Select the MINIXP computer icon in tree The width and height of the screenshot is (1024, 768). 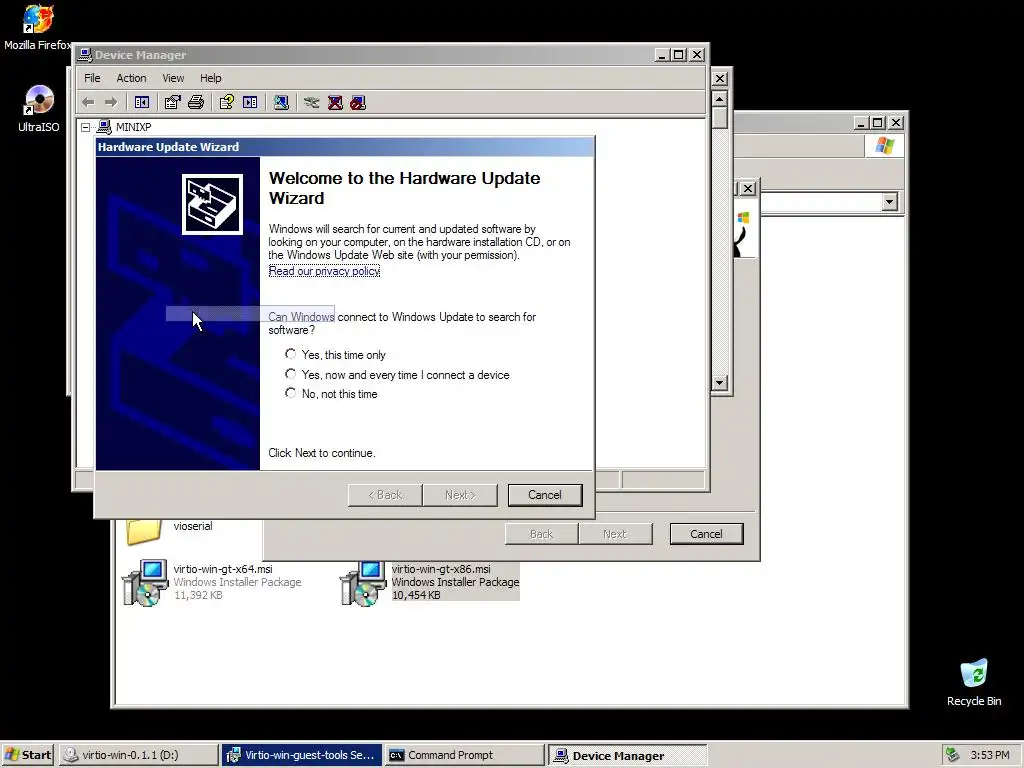click(x=104, y=127)
